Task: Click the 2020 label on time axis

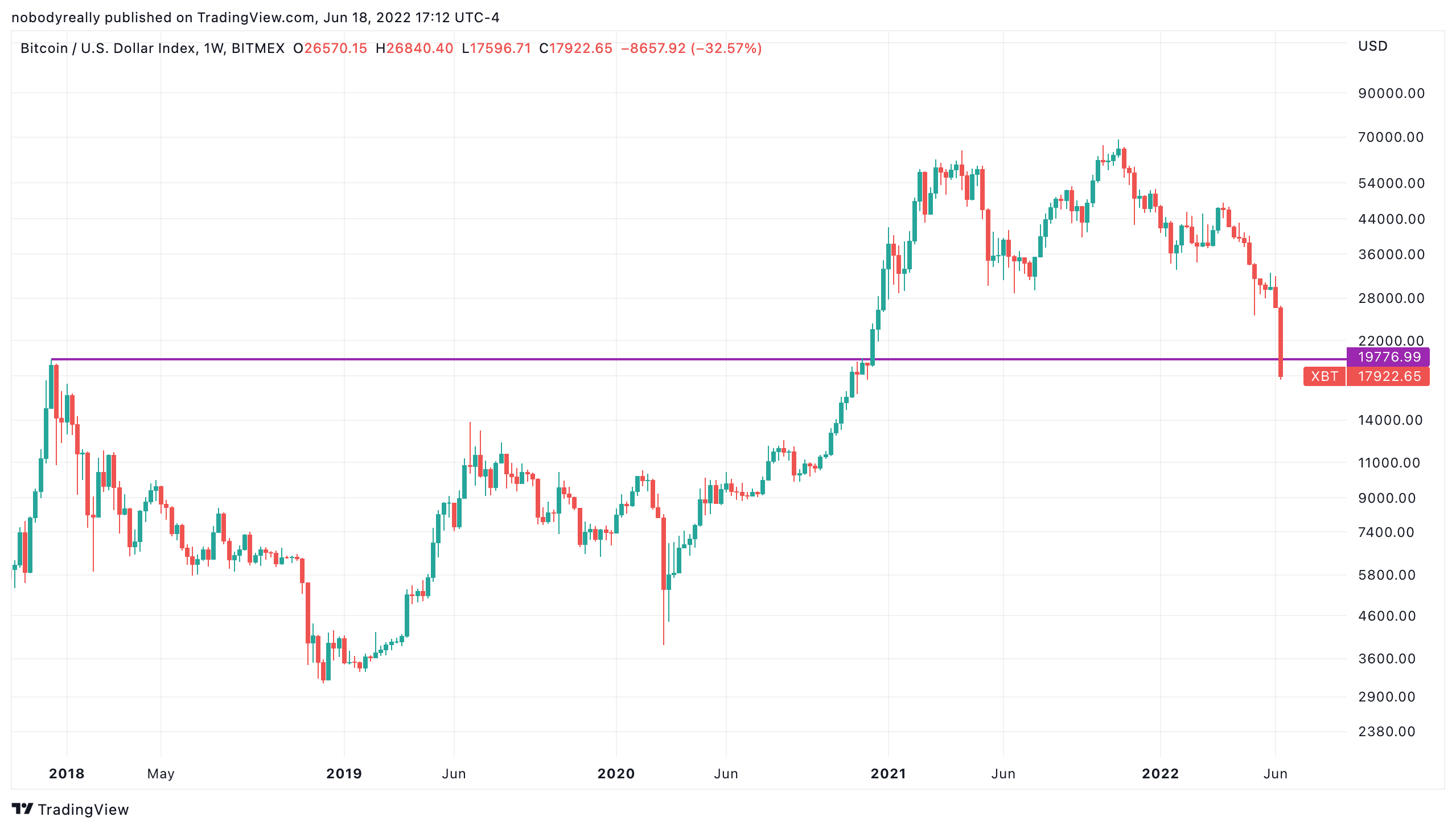Action: pyautogui.click(x=616, y=774)
